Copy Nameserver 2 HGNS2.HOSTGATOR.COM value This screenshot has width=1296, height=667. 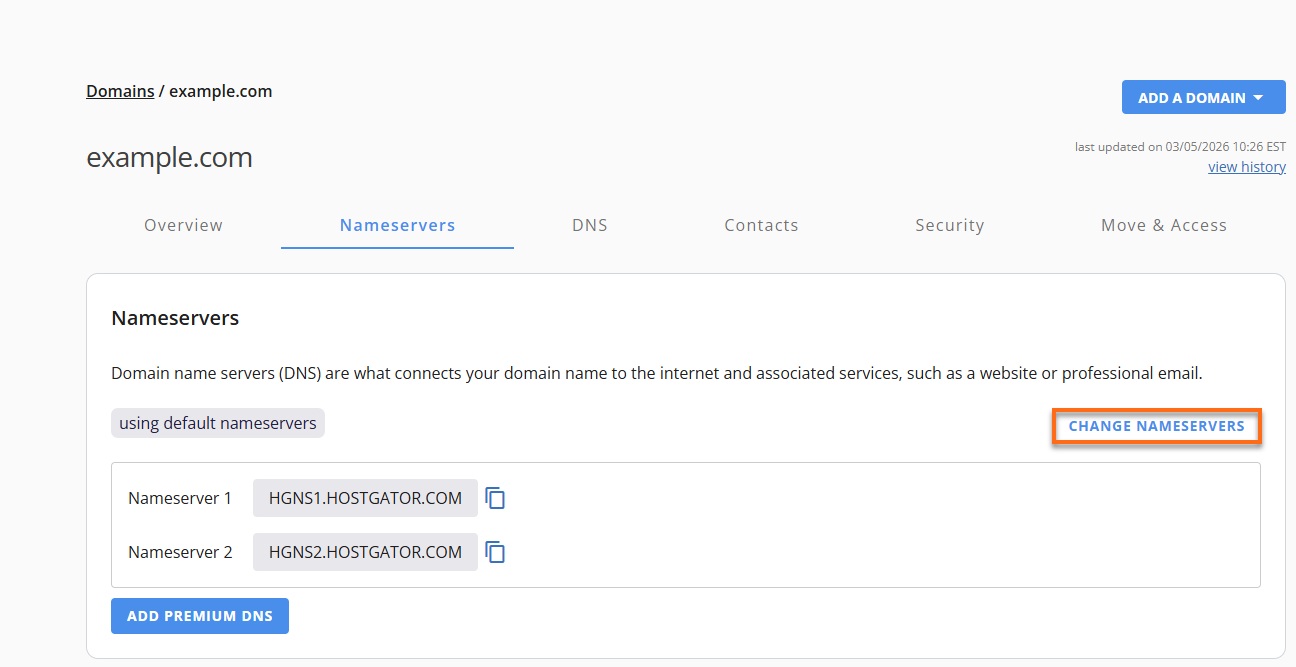495,552
